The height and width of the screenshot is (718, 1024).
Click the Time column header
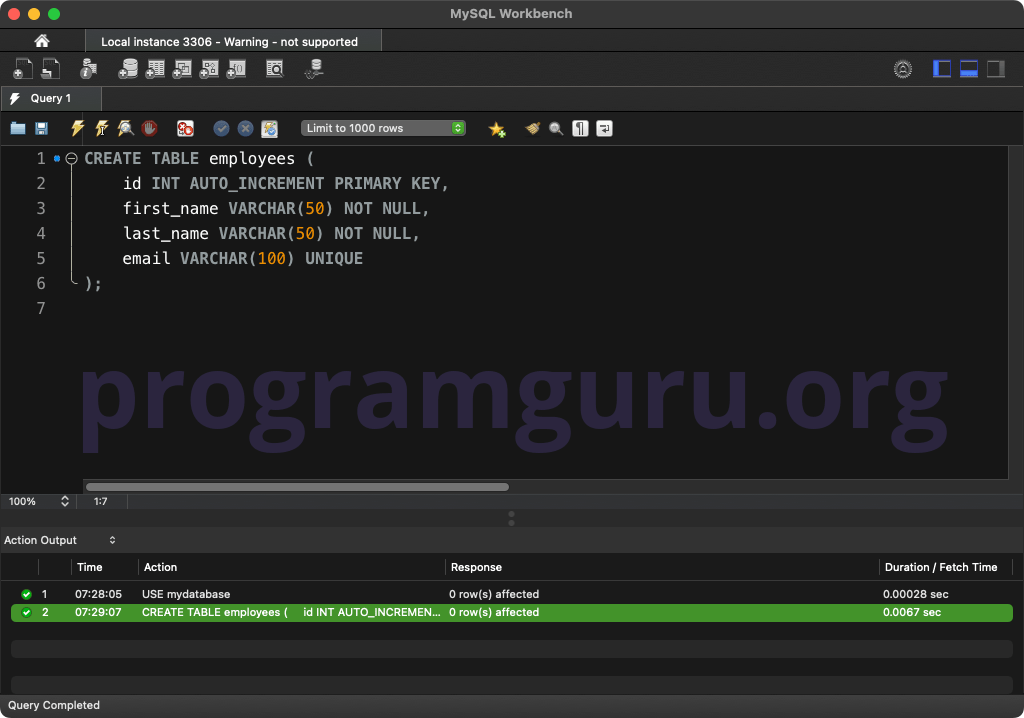tap(89, 567)
